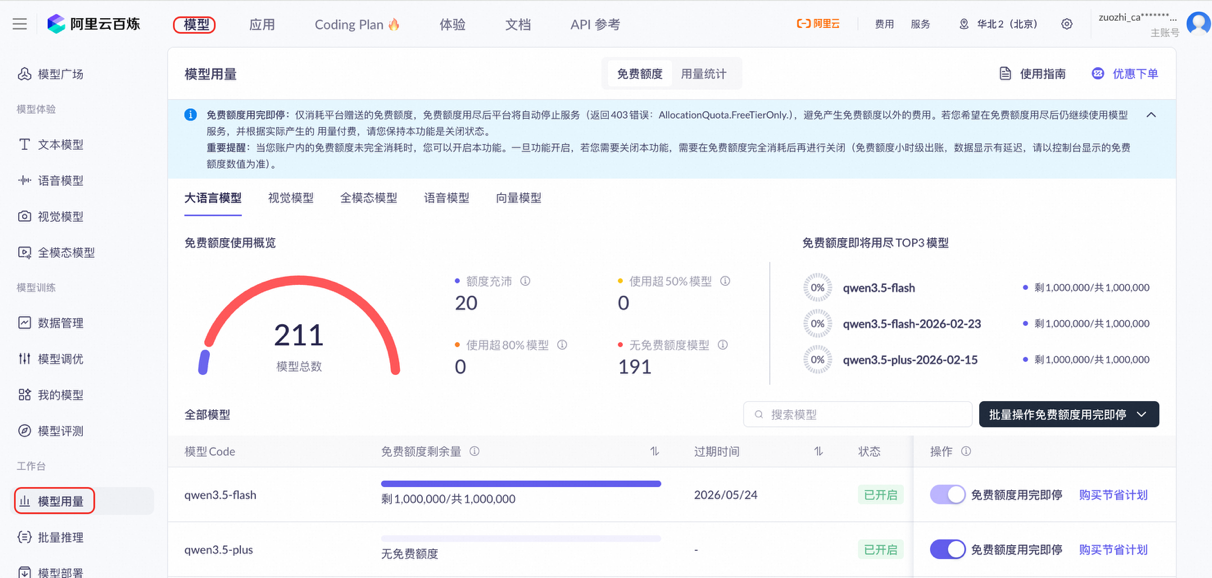Screen dimensions: 1212x578
Task: Open the 文档 top navigation tab
Action: (518, 24)
